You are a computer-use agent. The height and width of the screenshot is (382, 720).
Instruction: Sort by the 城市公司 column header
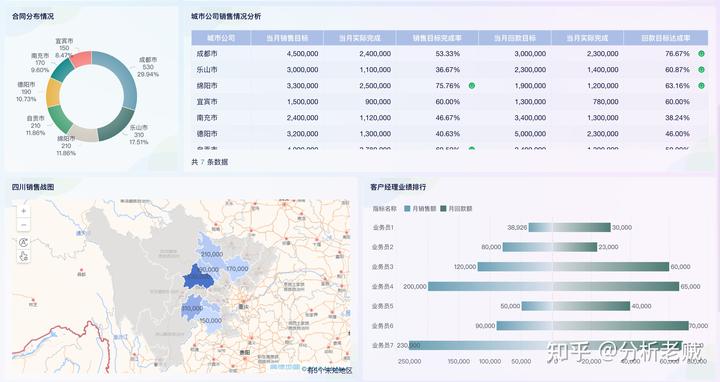(x=221, y=38)
